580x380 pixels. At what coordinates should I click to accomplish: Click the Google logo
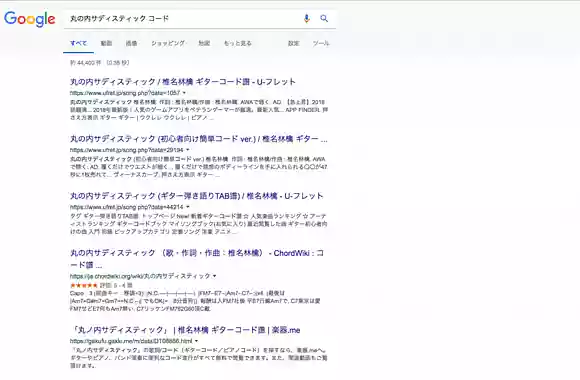[x=30, y=19]
